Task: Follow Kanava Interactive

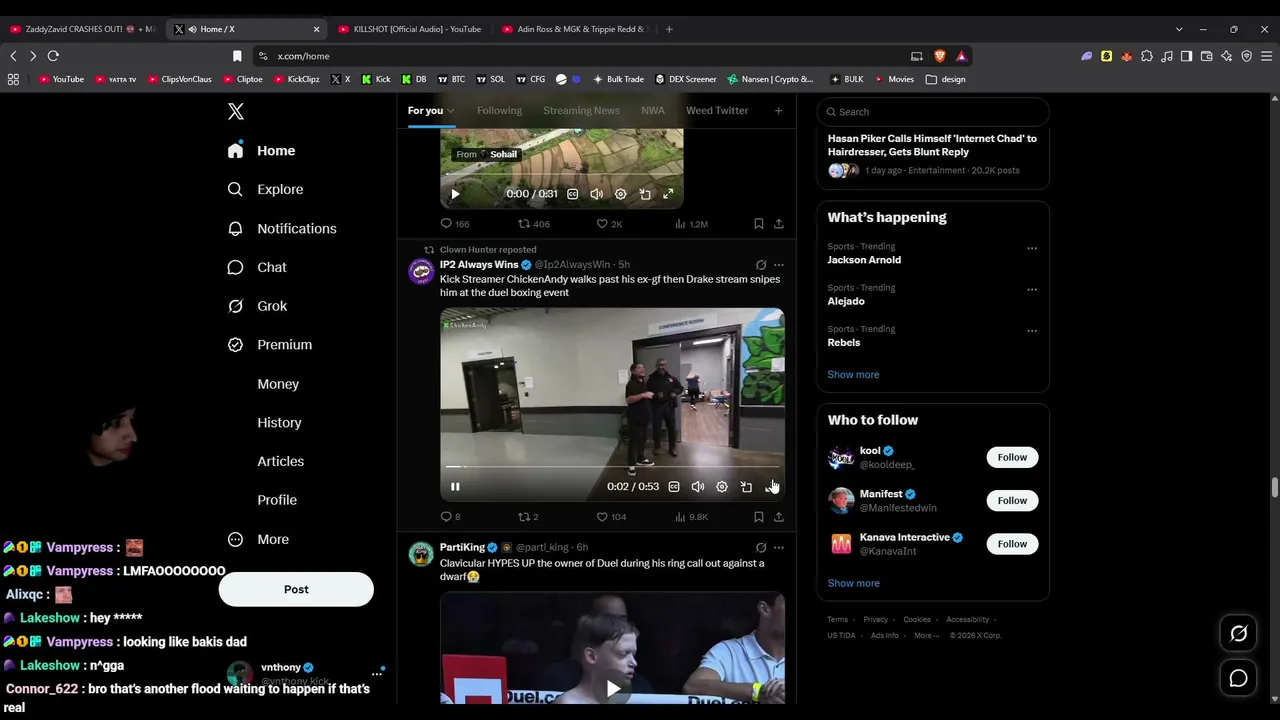Action: point(1012,544)
